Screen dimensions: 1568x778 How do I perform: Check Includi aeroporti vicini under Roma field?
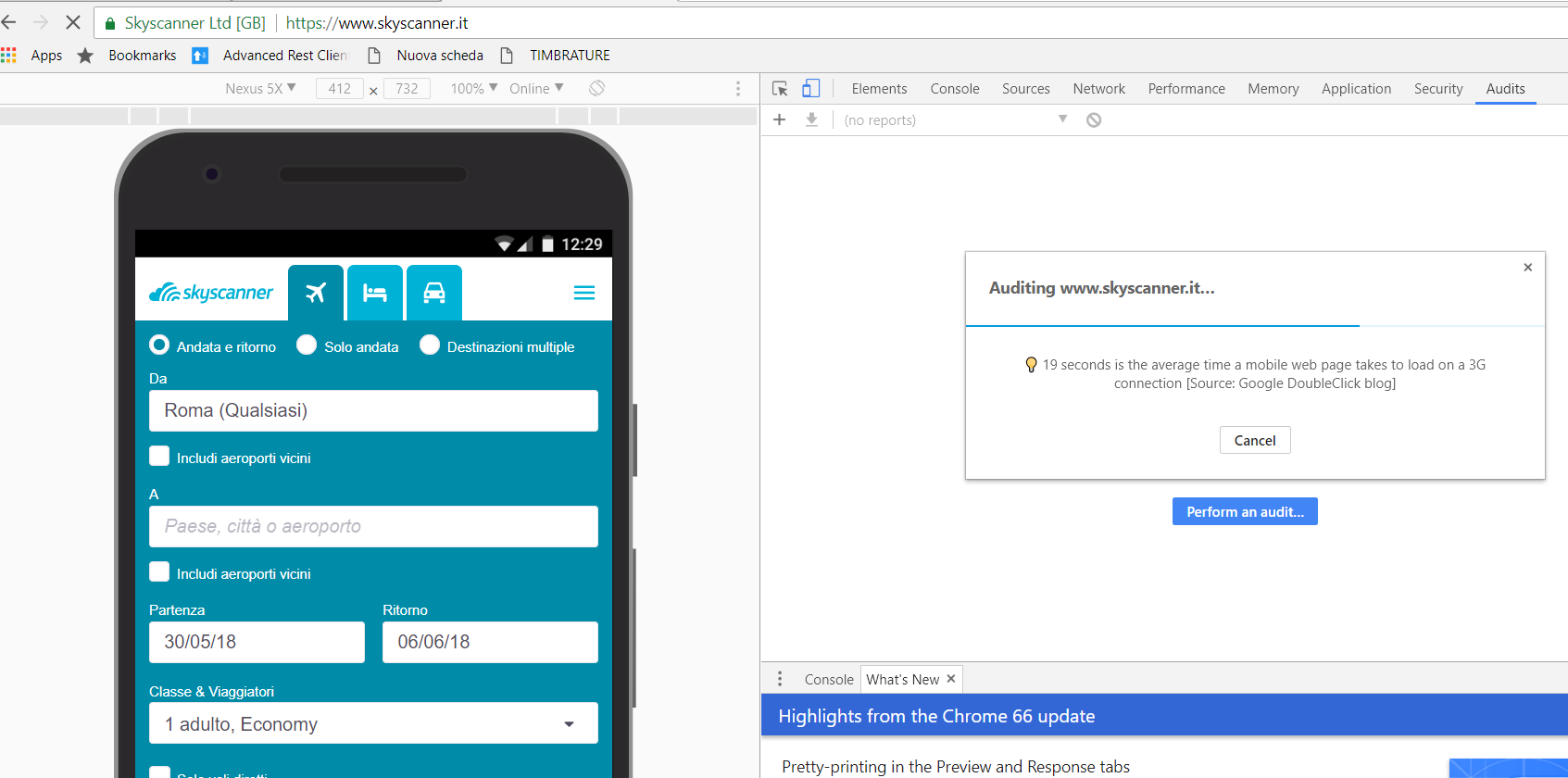(x=159, y=457)
